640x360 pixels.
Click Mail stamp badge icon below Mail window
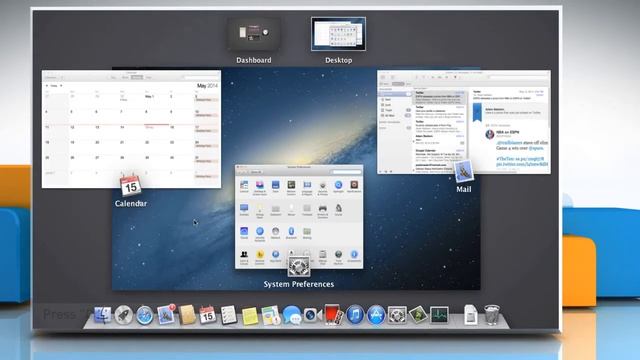tap(464, 171)
